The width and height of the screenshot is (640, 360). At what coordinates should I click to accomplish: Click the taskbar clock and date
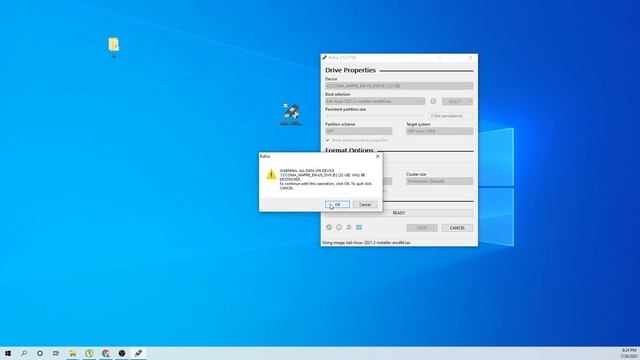629,353
